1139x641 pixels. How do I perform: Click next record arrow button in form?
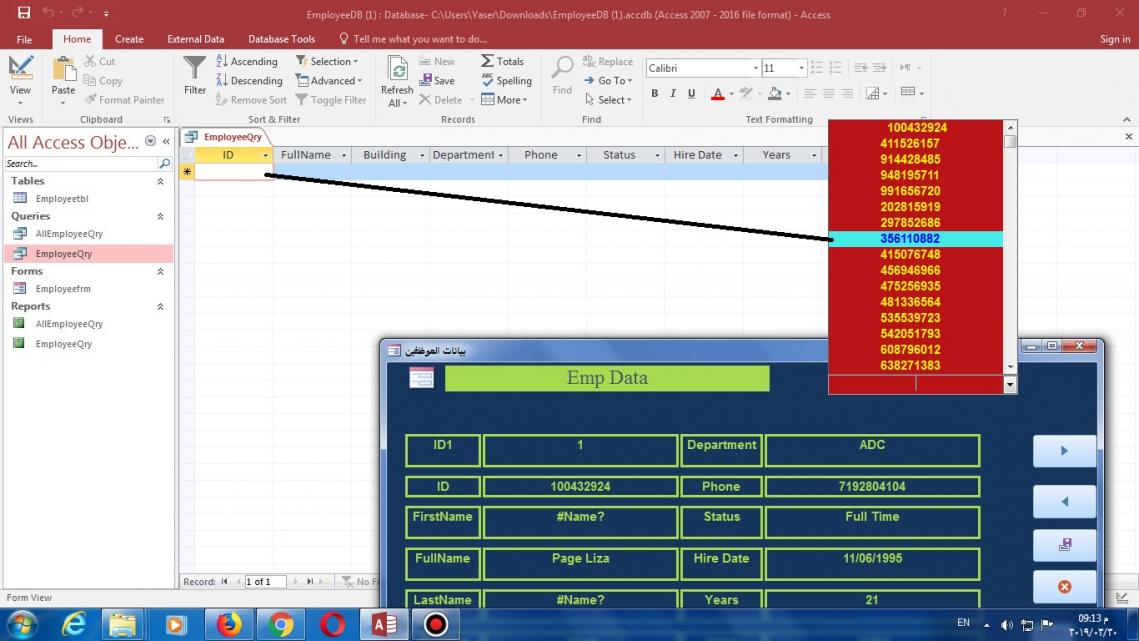[1064, 451]
